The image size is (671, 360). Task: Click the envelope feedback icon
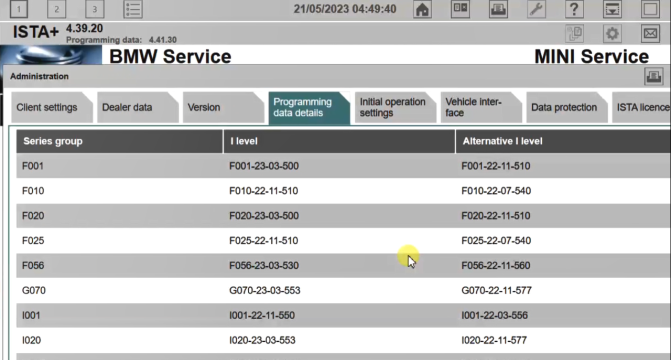650,33
